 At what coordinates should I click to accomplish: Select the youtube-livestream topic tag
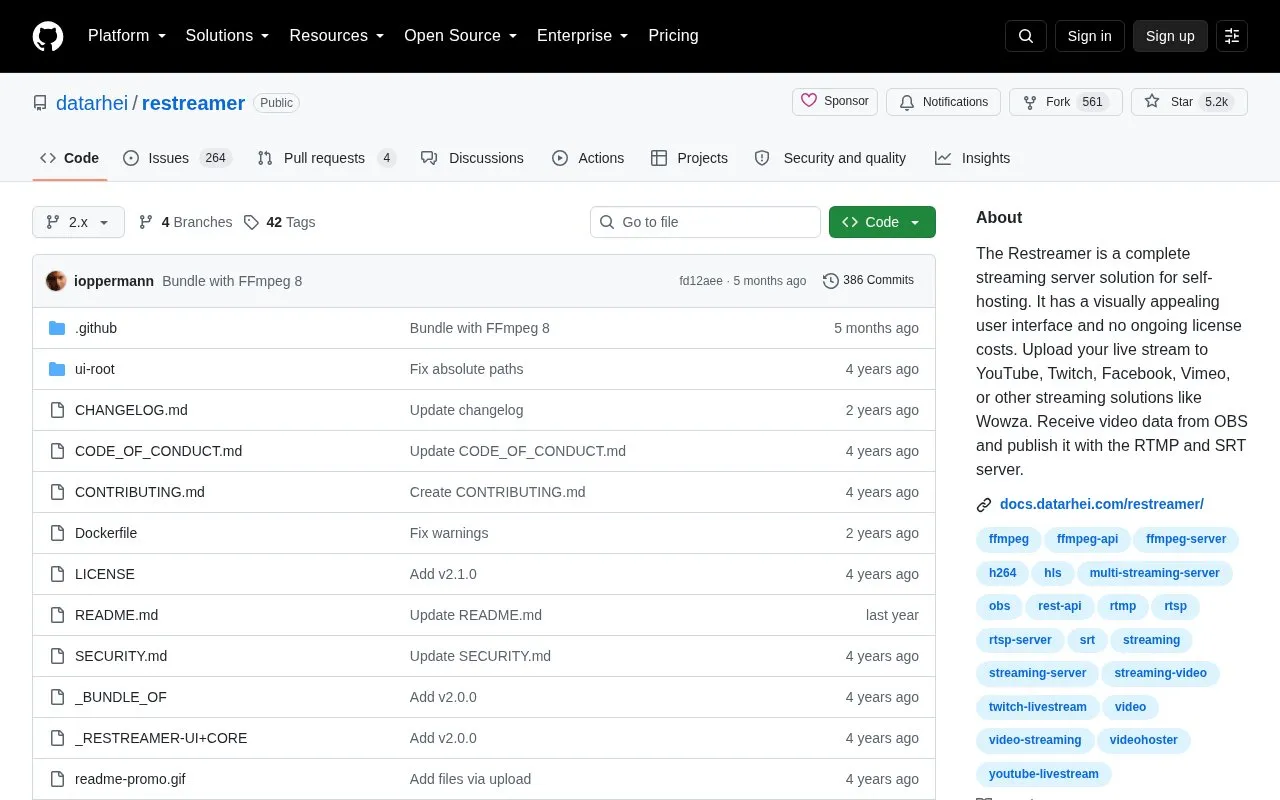[x=1043, y=774]
